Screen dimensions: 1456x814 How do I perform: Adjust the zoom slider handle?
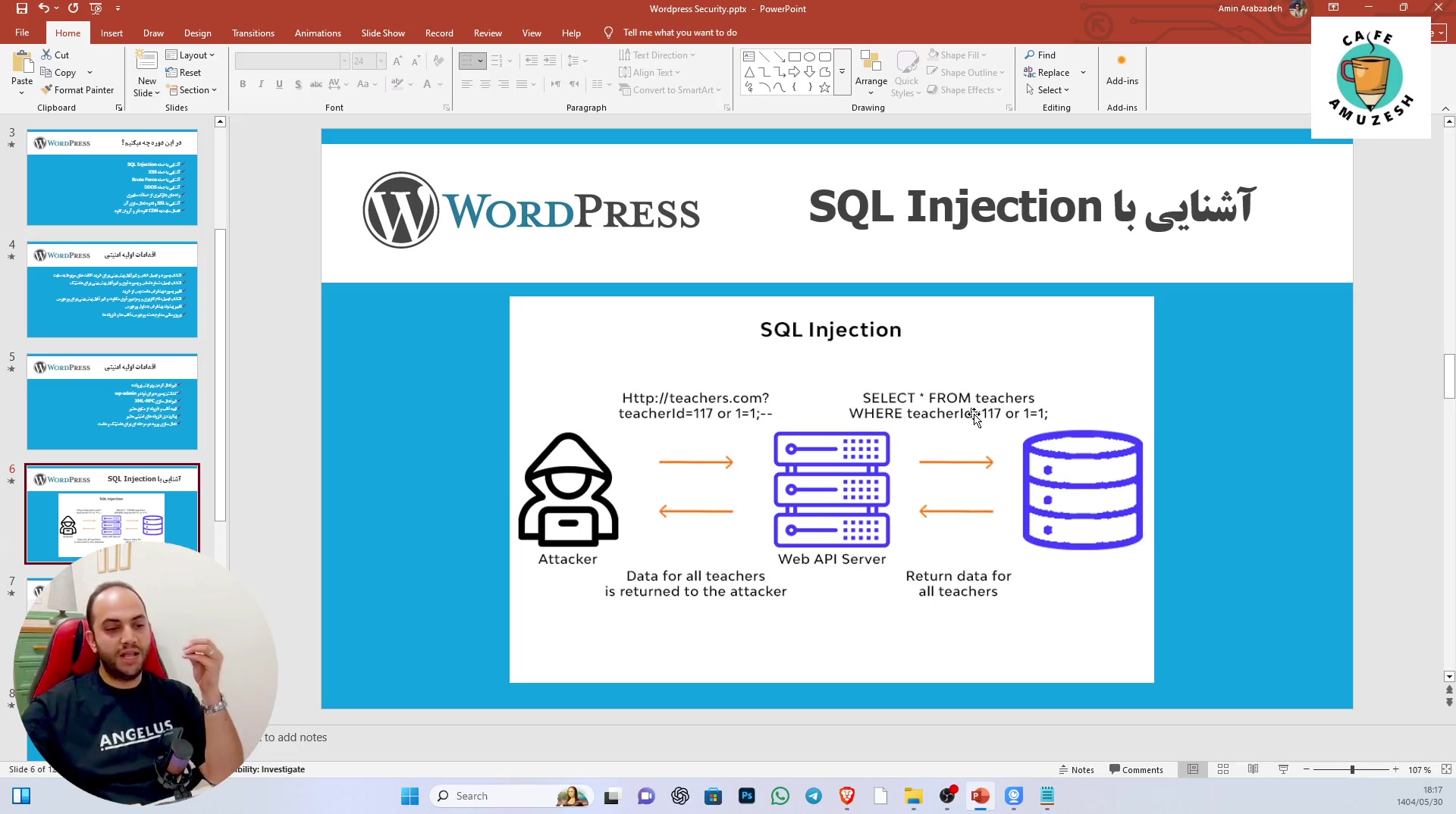[x=1351, y=769]
